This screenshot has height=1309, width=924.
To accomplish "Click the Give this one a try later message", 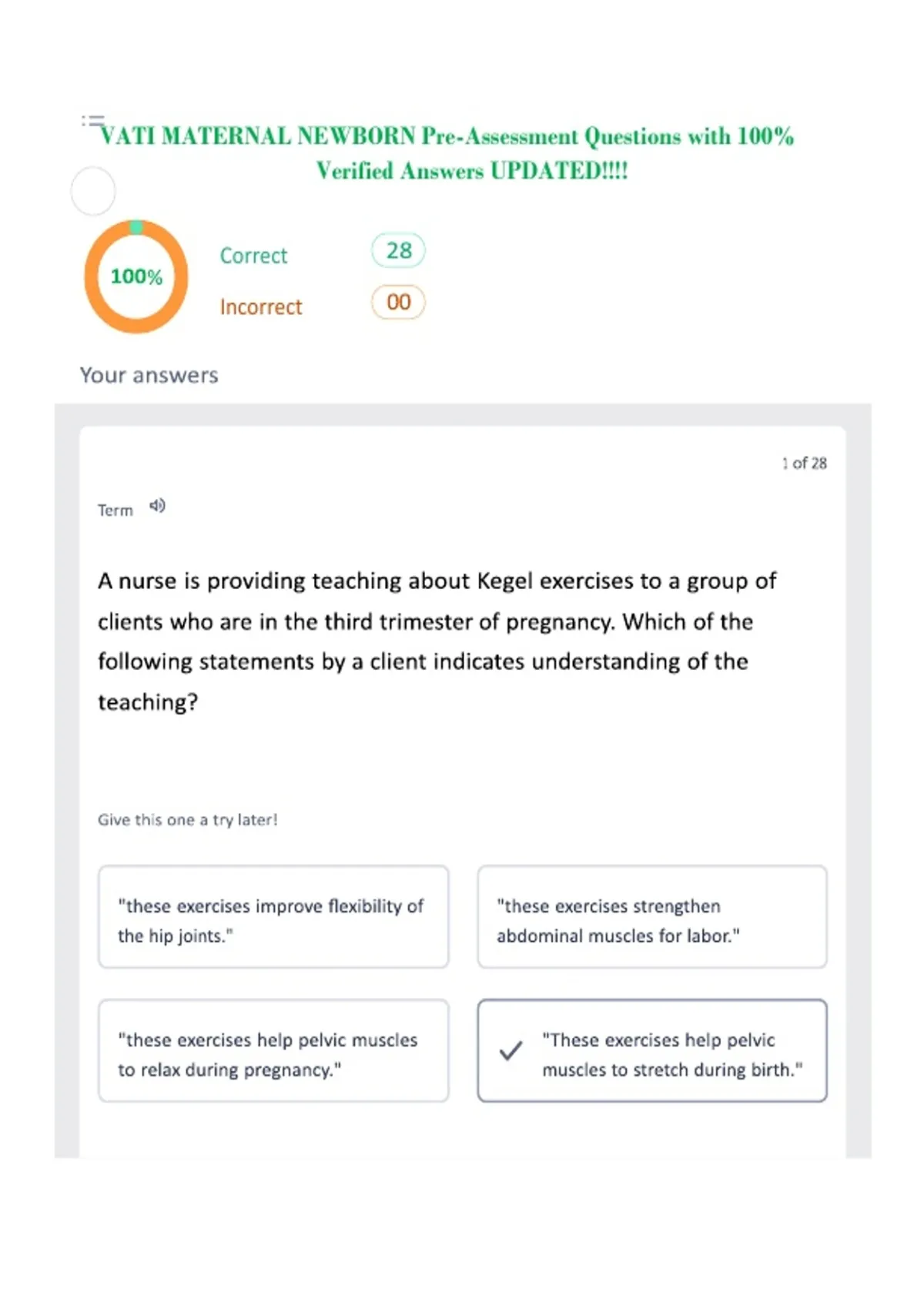I will pyautogui.click(x=188, y=820).
